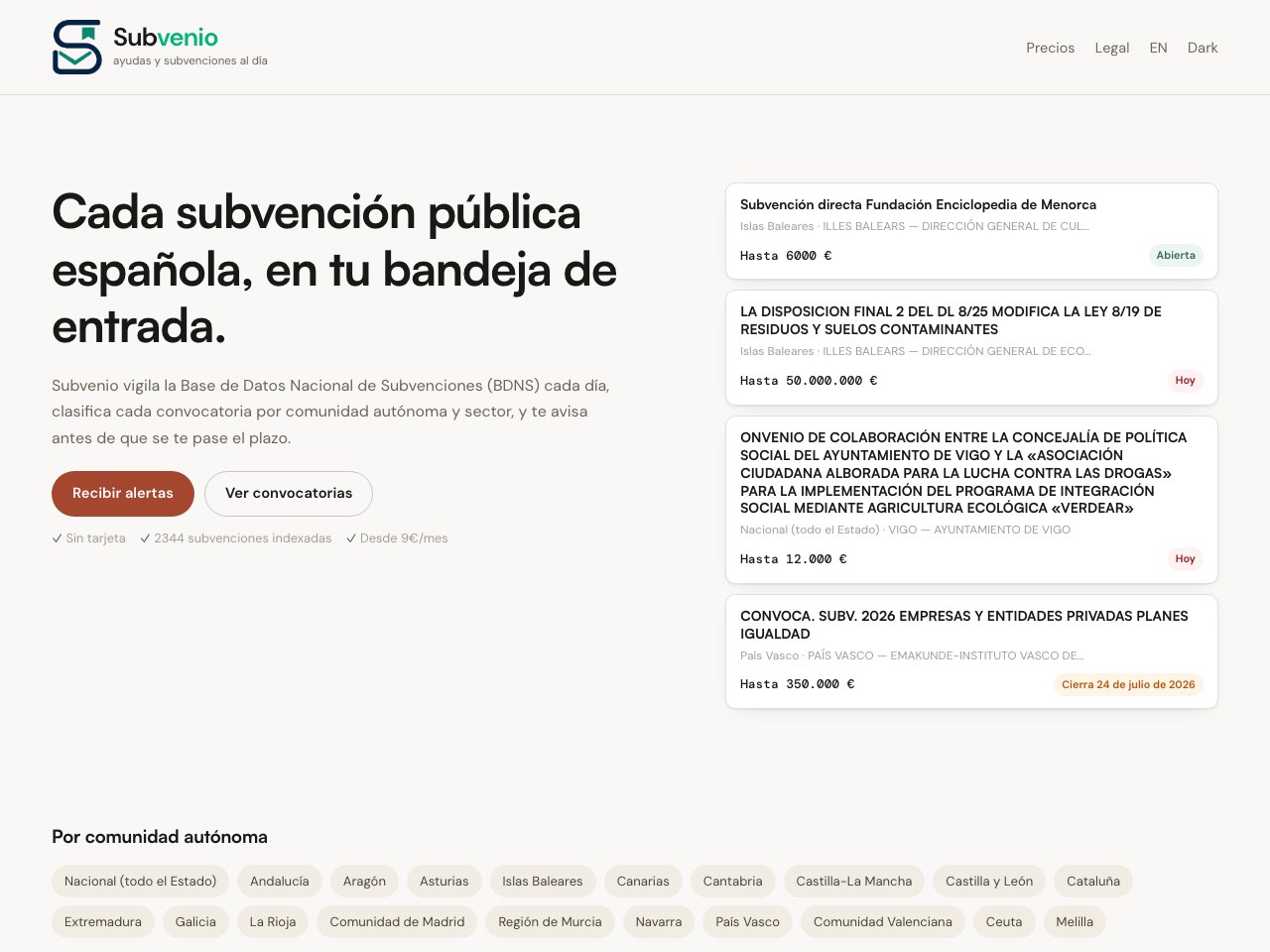Click the 'Sin tarjeta' checkmark text
This screenshot has width=1270, height=952.
[x=89, y=538]
